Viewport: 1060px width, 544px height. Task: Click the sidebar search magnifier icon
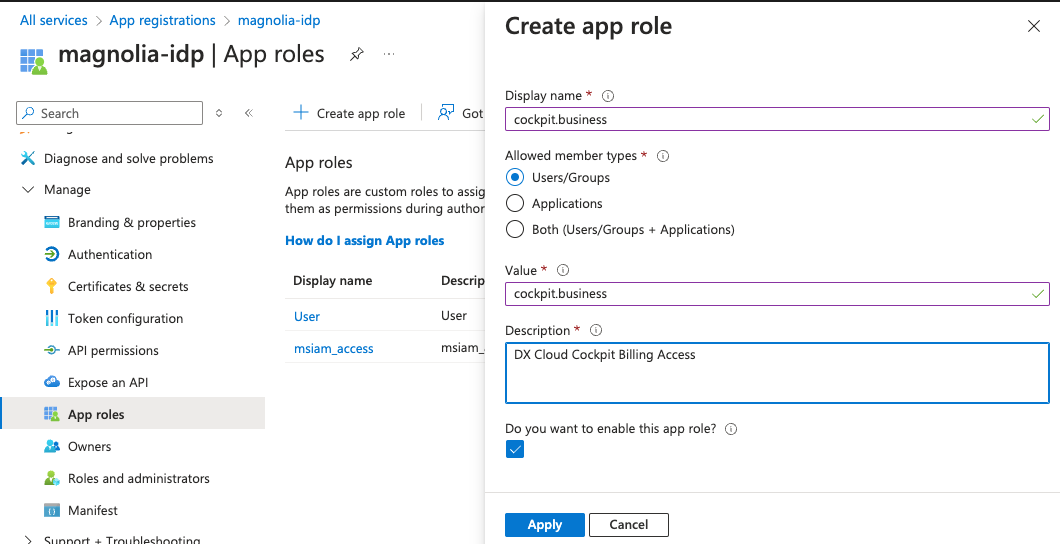click(x=28, y=113)
